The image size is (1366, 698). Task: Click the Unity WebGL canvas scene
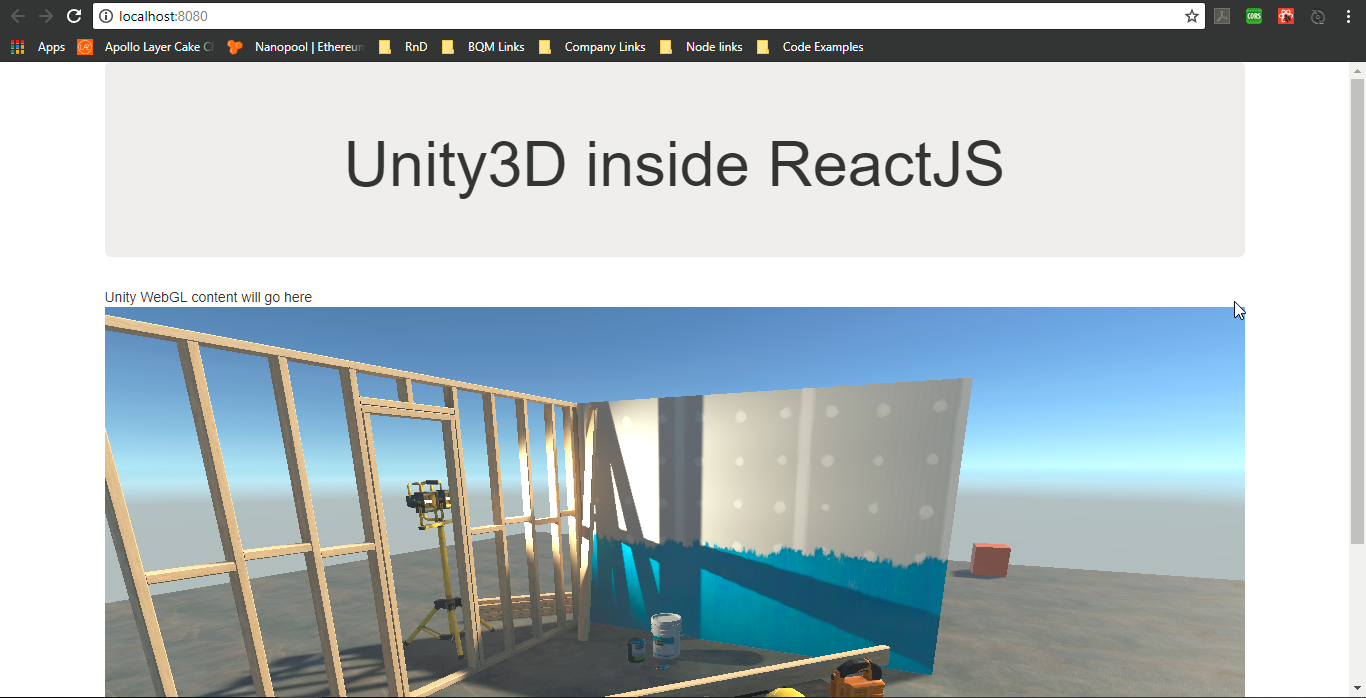(675, 502)
